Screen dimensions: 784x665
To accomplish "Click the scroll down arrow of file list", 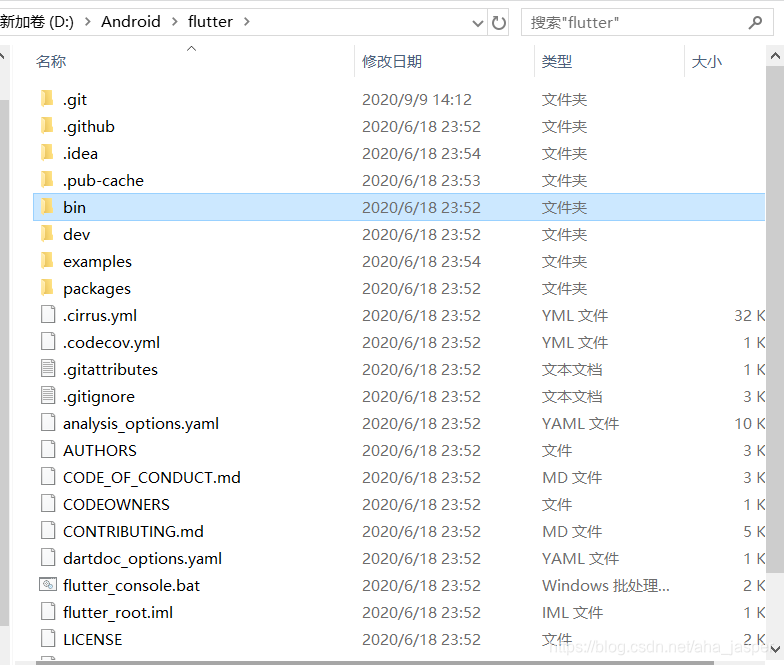I will (774, 649).
